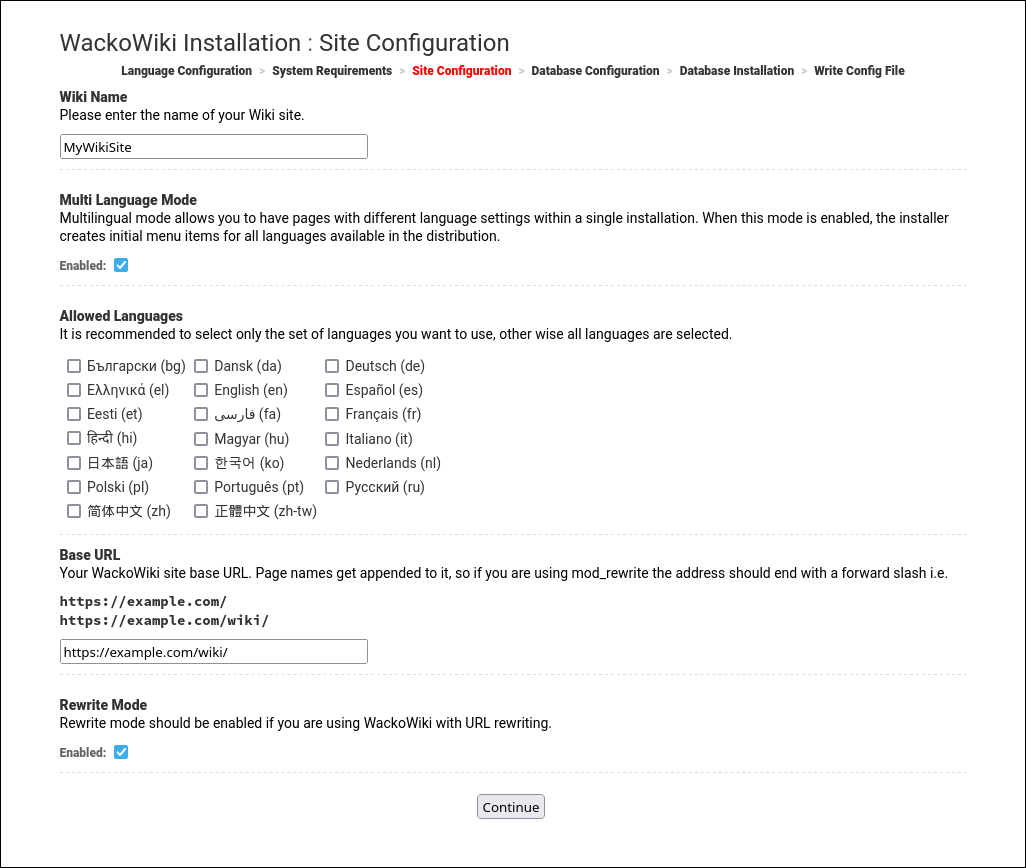Open the Language Configuration step
Image resolution: width=1026 pixels, height=868 pixels.
pos(186,71)
